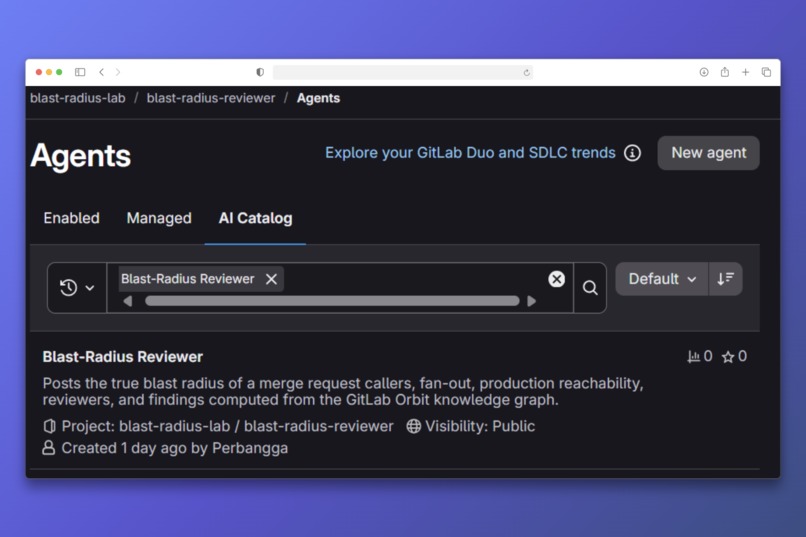This screenshot has width=806, height=537.
Task: Create a New agent
Action: tap(708, 153)
